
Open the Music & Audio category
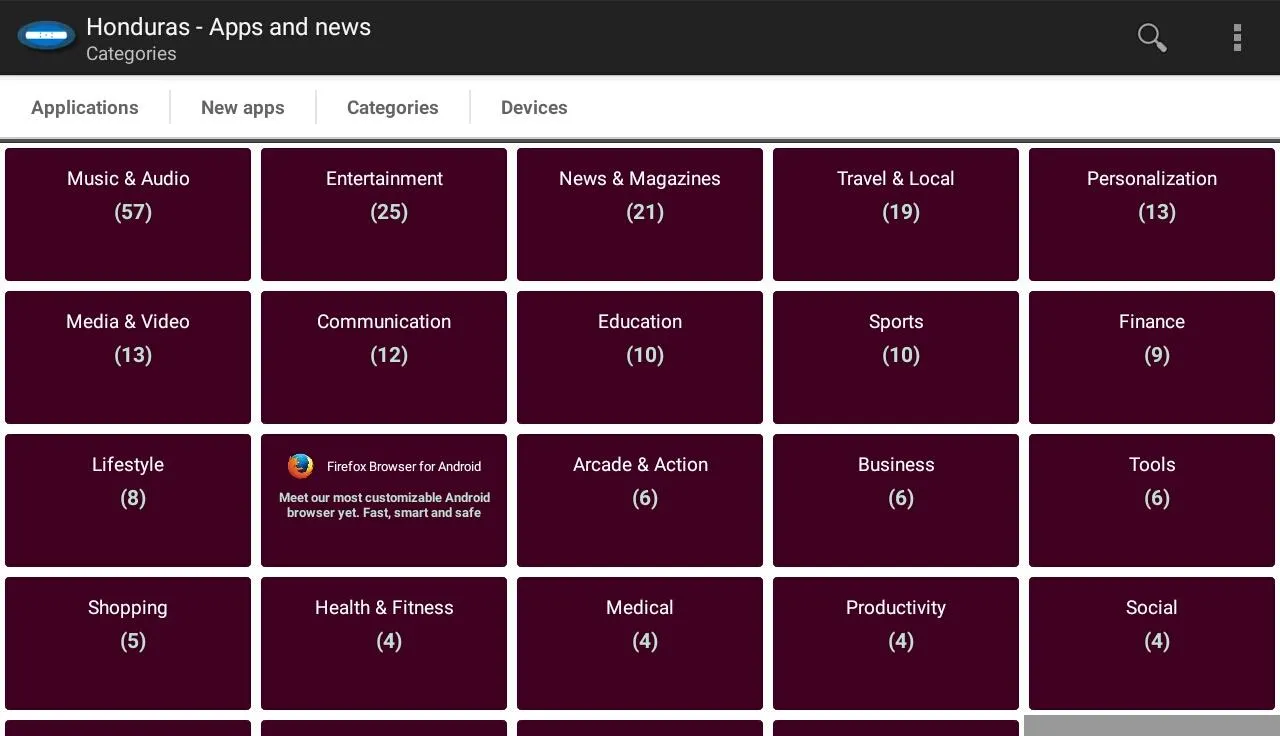tap(128, 214)
